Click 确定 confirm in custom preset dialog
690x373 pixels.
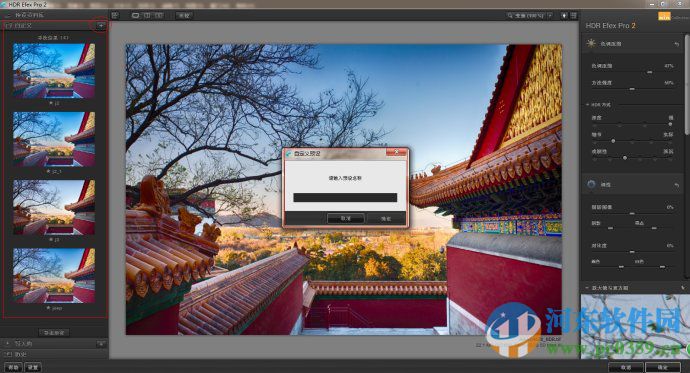pyautogui.click(x=385, y=218)
